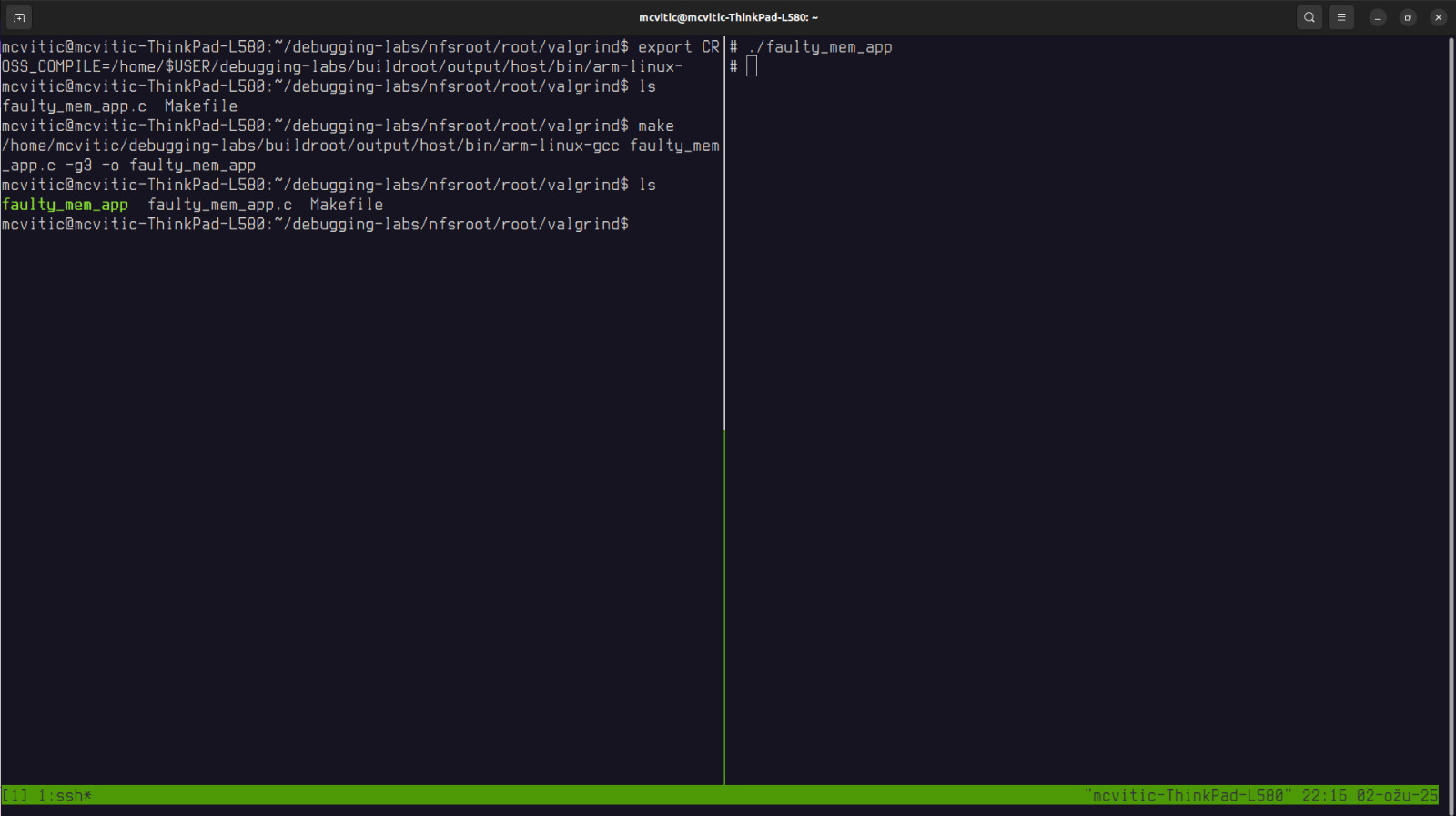The height and width of the screenshot is (816, 1456).
Task: Open the terminal hamburger menu
Action: tap(1340, 17)
